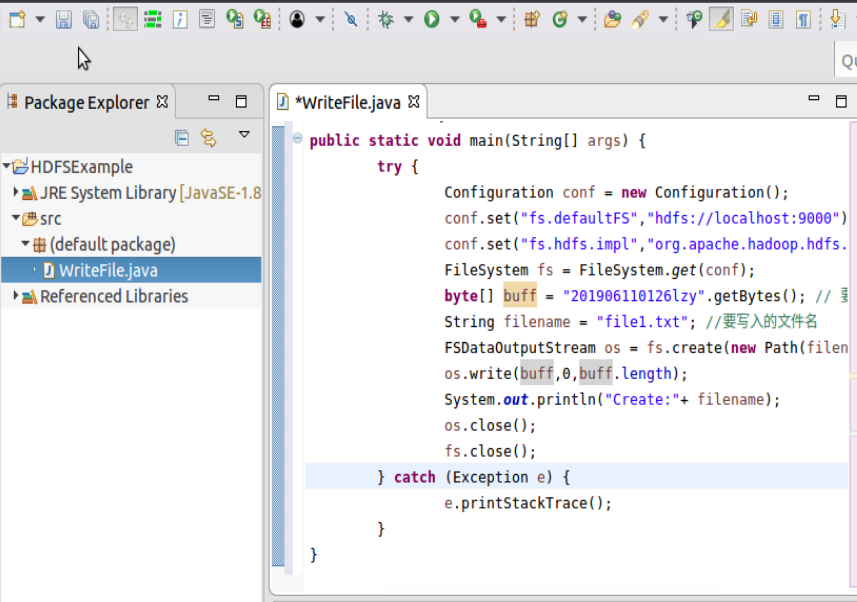The height and width of the screenshot is (602, 857).
Task: Click the New Java Package icon
Action: (532, 19)
